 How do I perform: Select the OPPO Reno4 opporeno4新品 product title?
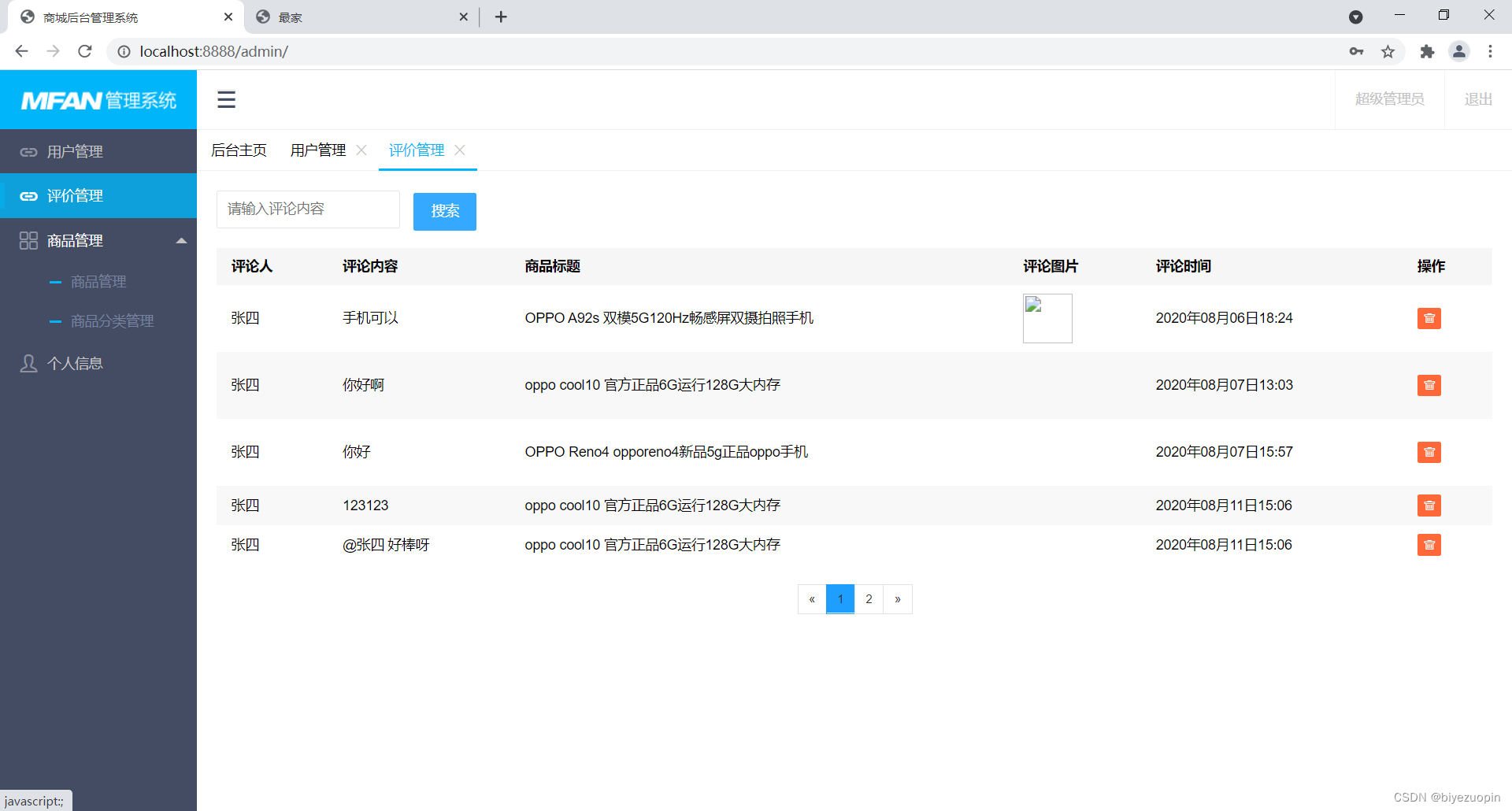(x=666, y=452)
